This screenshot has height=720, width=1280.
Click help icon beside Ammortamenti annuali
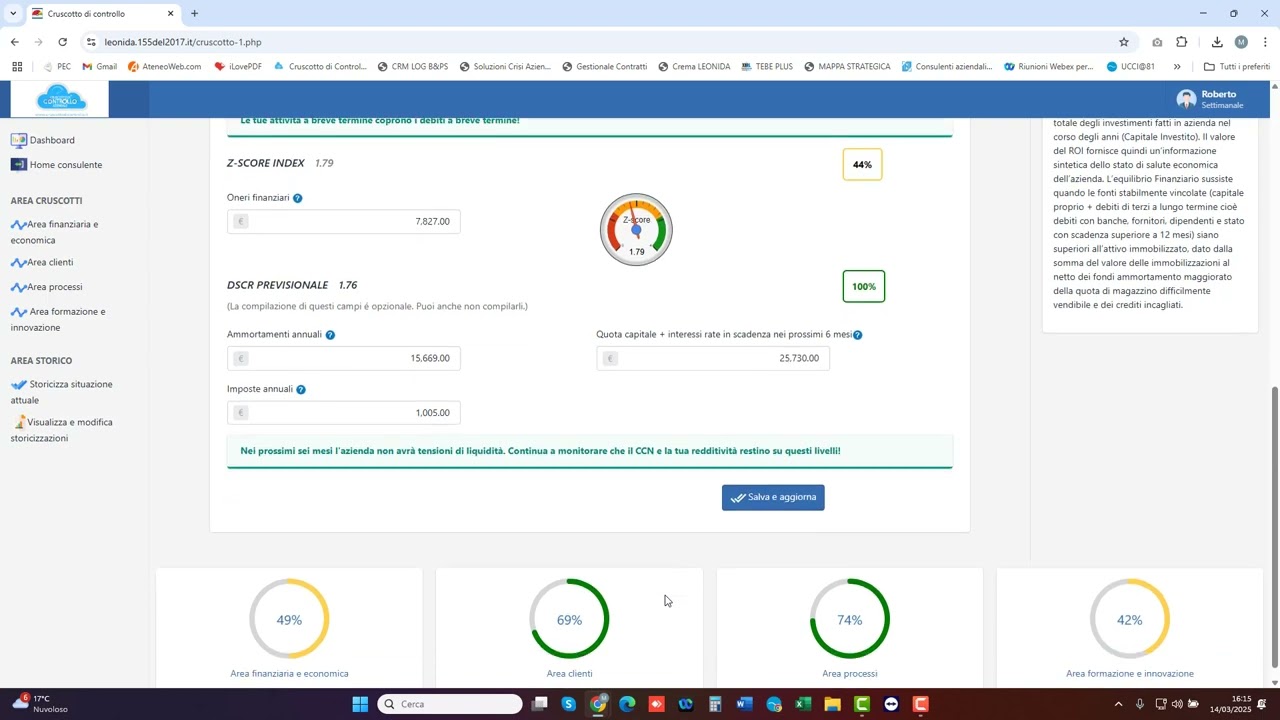tap(330, 335)
